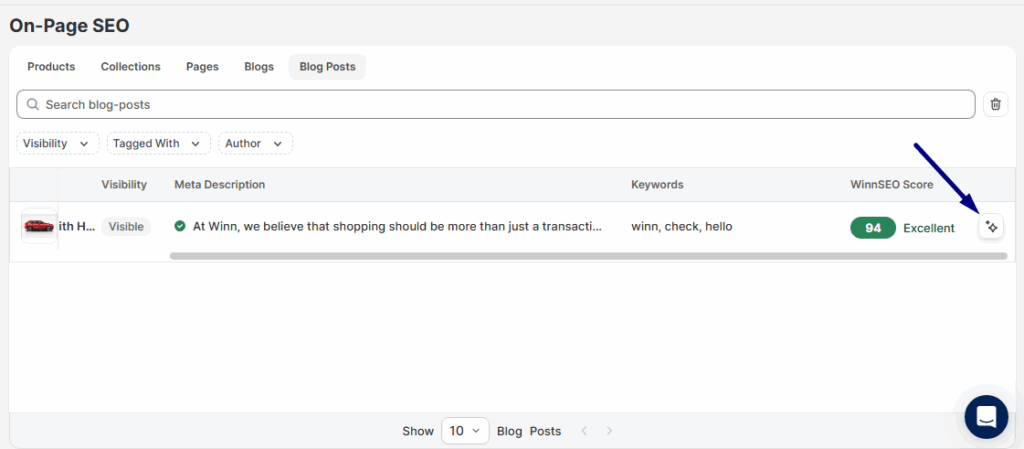
Task: Click the Keywords column header
Action: (657, 185)
